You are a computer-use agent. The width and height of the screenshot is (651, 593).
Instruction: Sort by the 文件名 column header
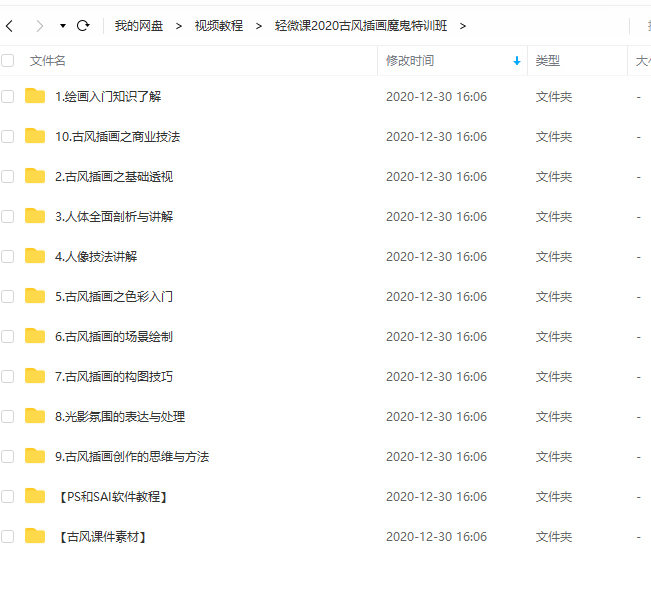tap(48, 61)
